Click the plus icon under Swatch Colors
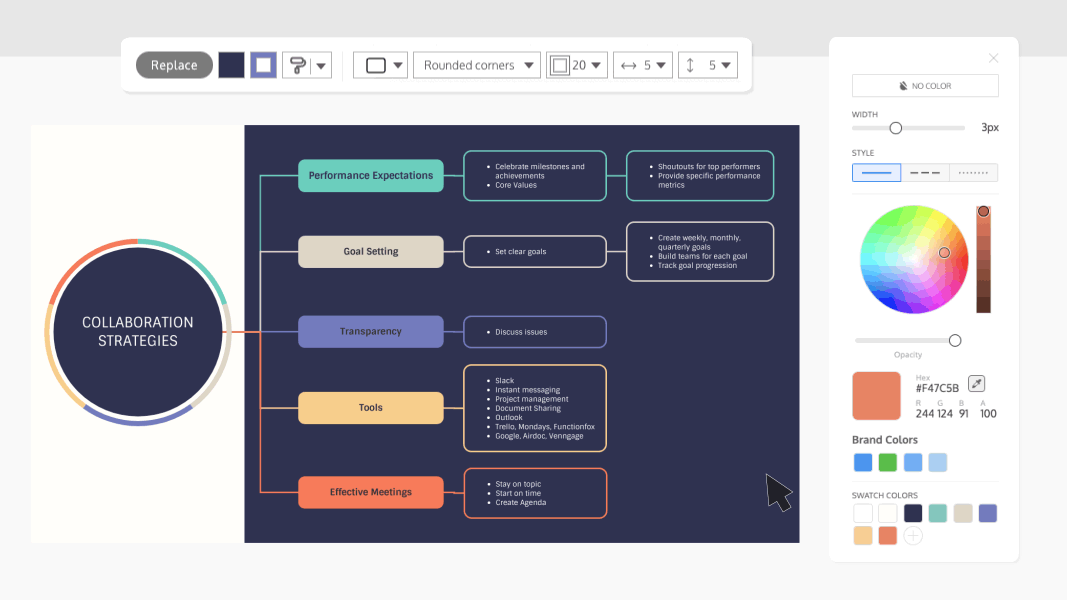1067x600 pixels. tap(913, 535)
